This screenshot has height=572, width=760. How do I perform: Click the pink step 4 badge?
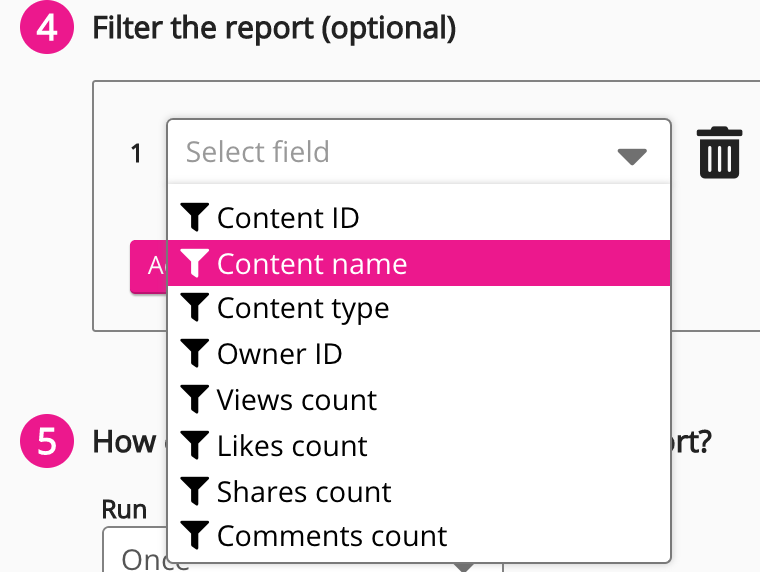(47, 28)
